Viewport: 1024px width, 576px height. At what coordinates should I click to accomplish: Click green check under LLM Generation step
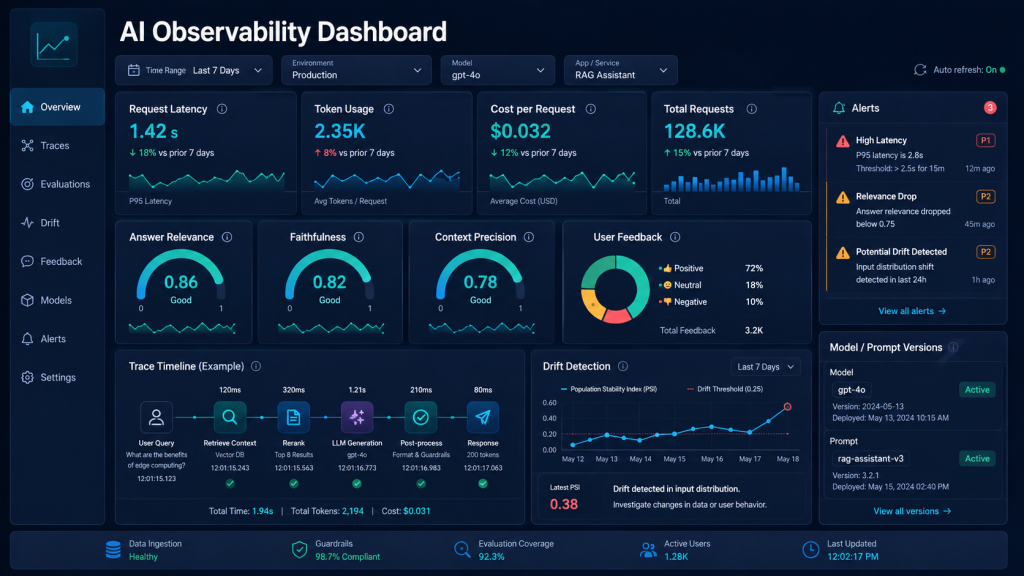tap(357, 484)
